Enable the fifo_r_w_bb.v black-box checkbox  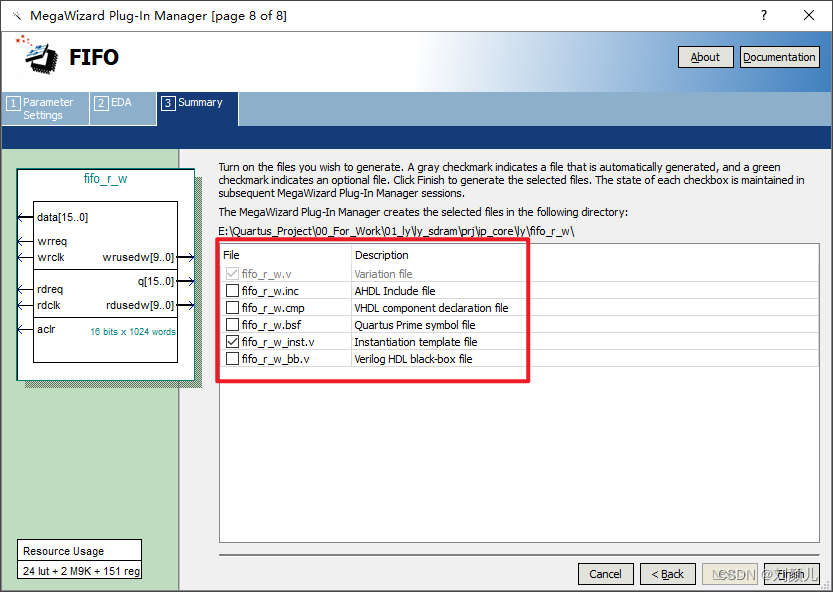(x=232, y=359)
